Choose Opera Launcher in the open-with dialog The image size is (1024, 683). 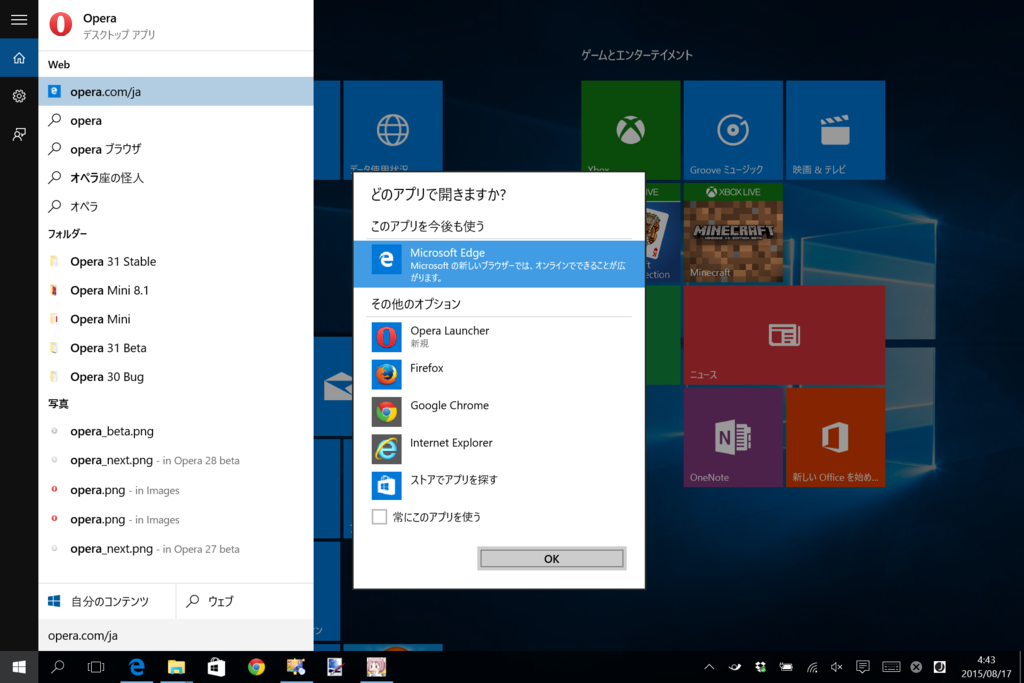pyautogui.click(x=499, y=337)
